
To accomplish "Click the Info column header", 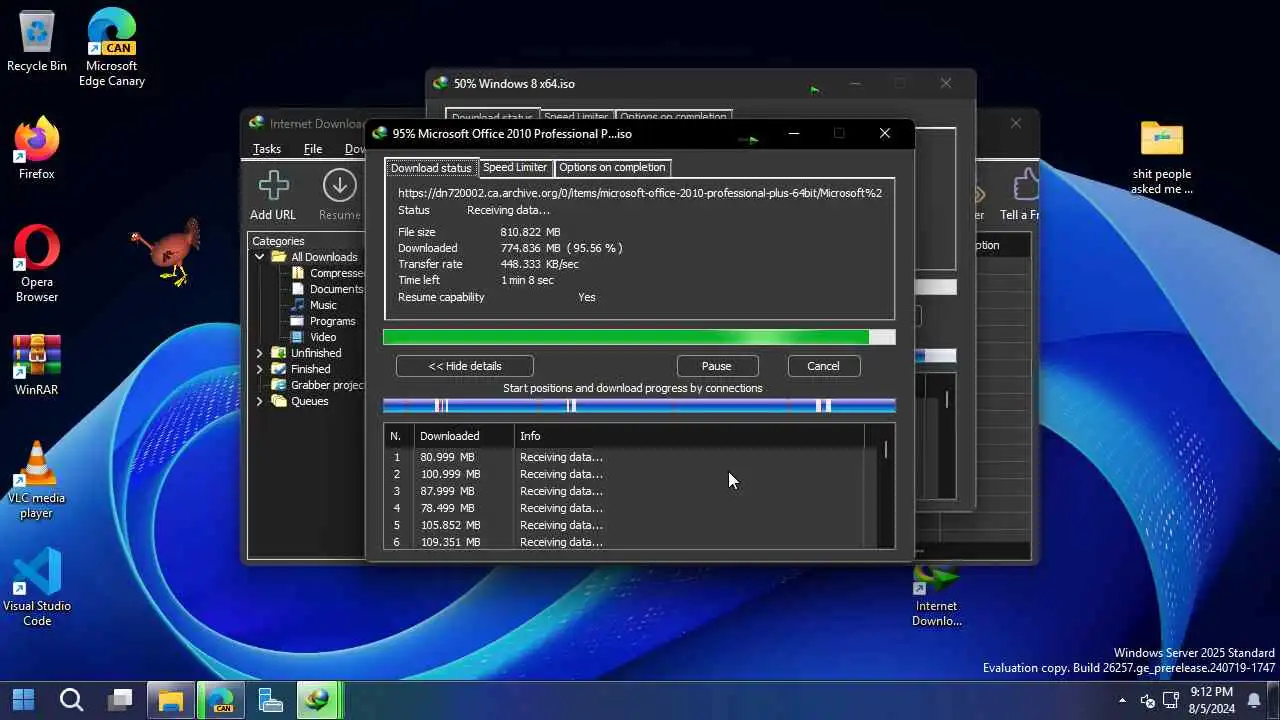I will pos(689,436).
